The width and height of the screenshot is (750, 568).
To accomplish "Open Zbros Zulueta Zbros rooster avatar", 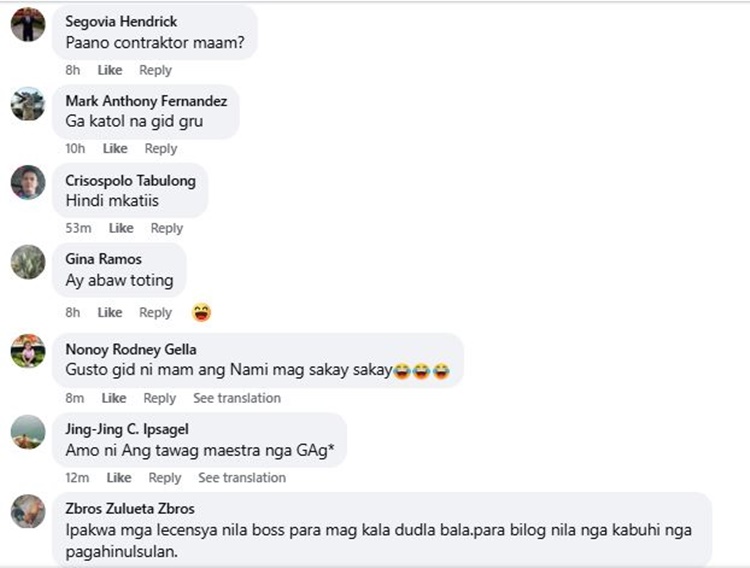I will click(28, 512).
